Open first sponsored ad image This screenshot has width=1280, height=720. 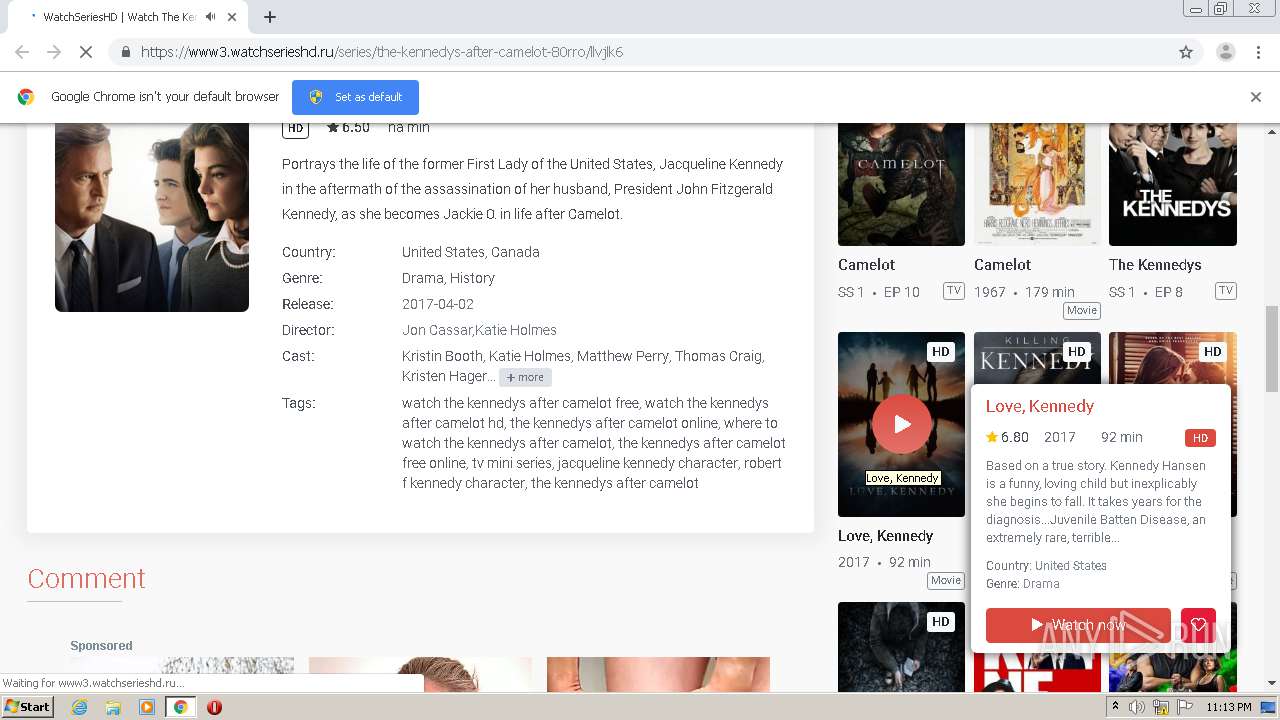[182, 674]
